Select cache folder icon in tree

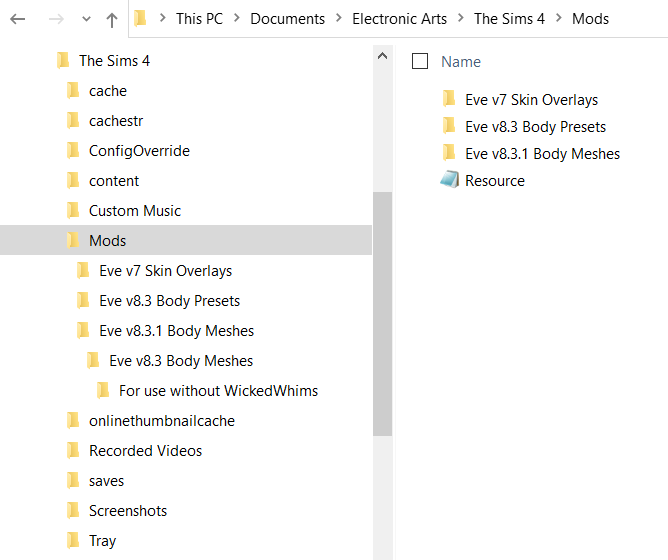(73, 90)
